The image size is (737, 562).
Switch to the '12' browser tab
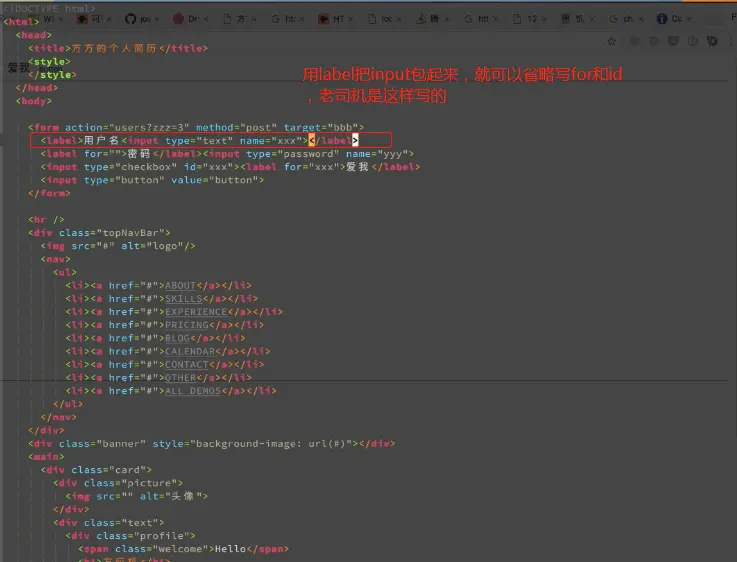529,19
